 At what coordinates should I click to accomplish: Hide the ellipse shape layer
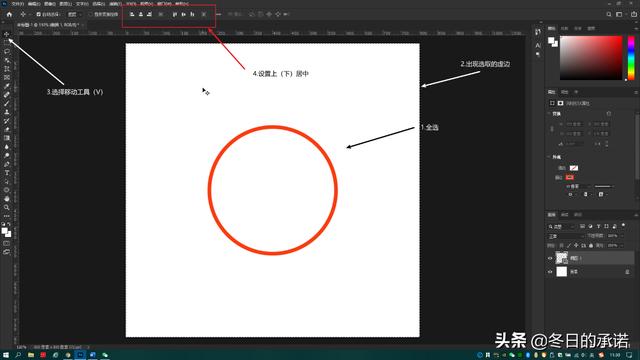pyautogui.click(x=550, y=258)
